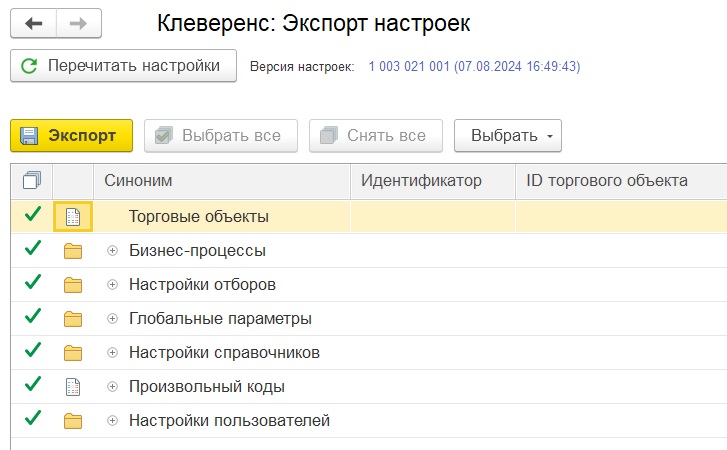Uncheck the Торговые объекты row checkmark
Image resolution: width=727 pixels, height=450 pixels.
[x=32, y=214]
